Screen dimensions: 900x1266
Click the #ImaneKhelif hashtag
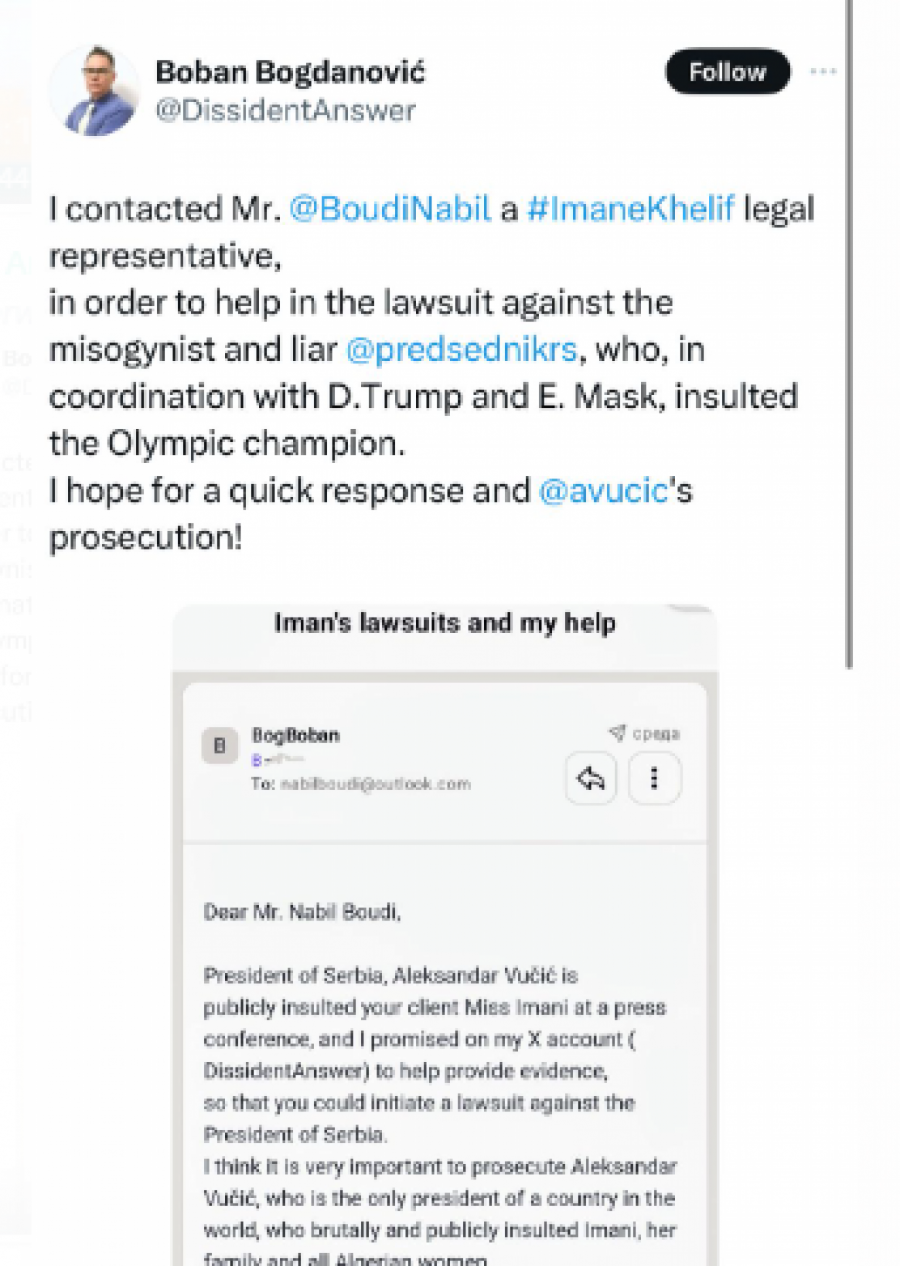(x=630, y=209)
